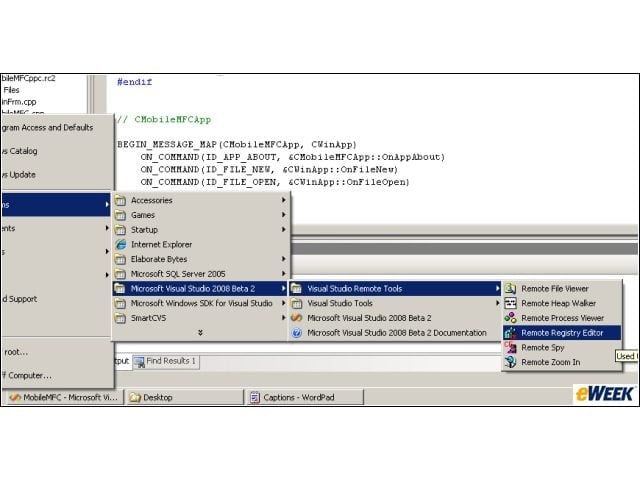640x480 pixels.
Task: Click ON_COMMAND ID_FILE_OPEN code line
Action: click(275, 182)
